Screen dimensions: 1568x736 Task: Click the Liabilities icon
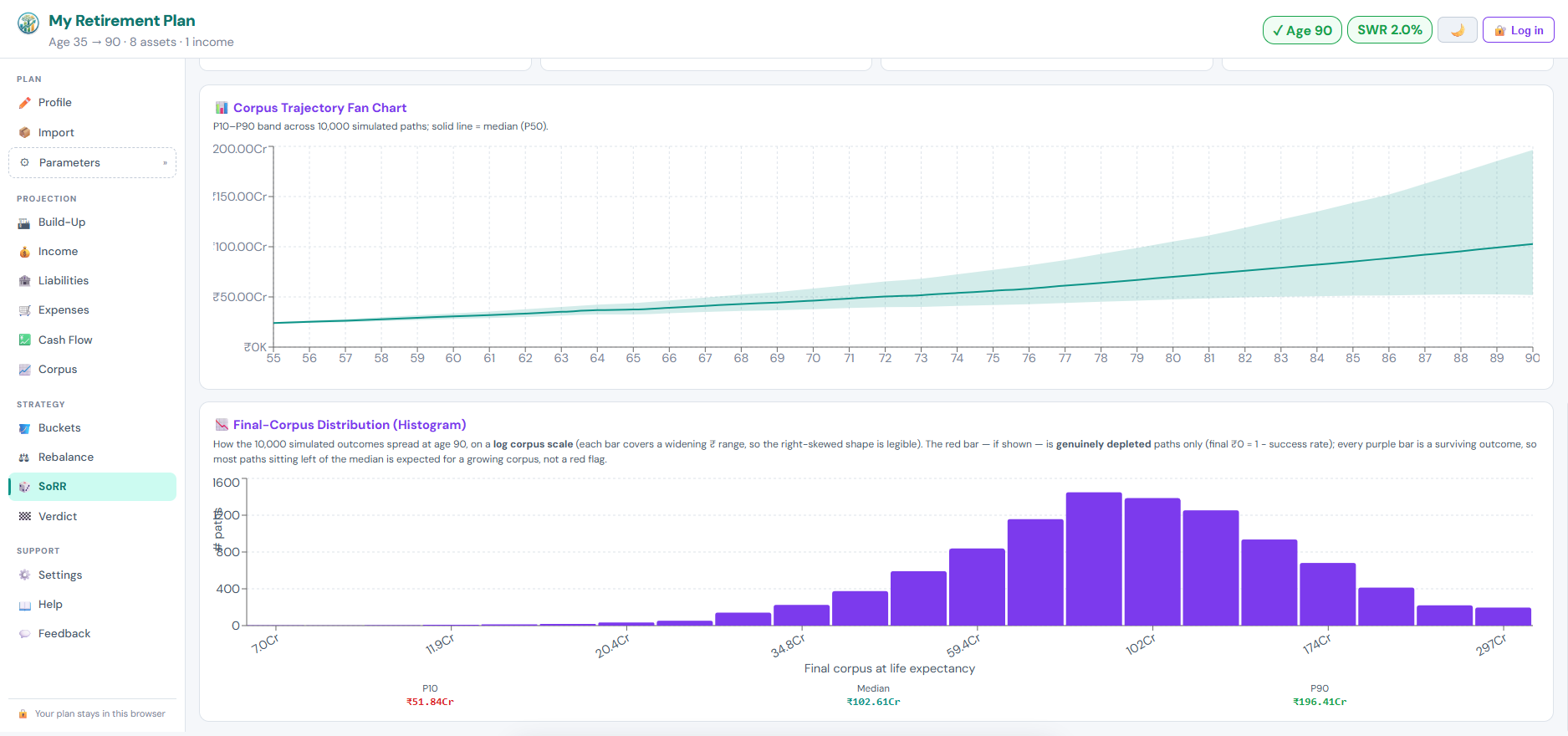point(25,281)
